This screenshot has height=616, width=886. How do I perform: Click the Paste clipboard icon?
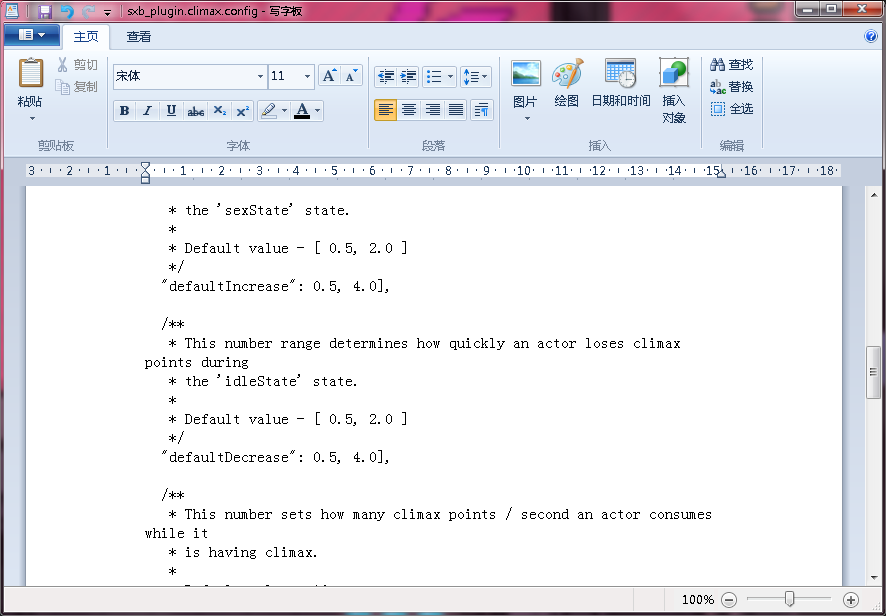tap(31, 72)
